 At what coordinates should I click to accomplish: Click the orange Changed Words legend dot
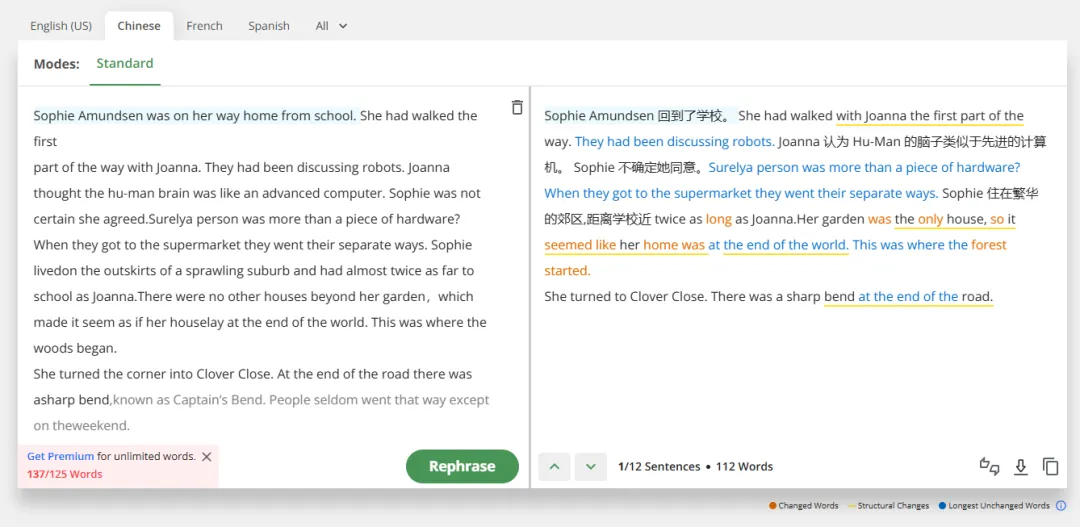tap(773, 506)
